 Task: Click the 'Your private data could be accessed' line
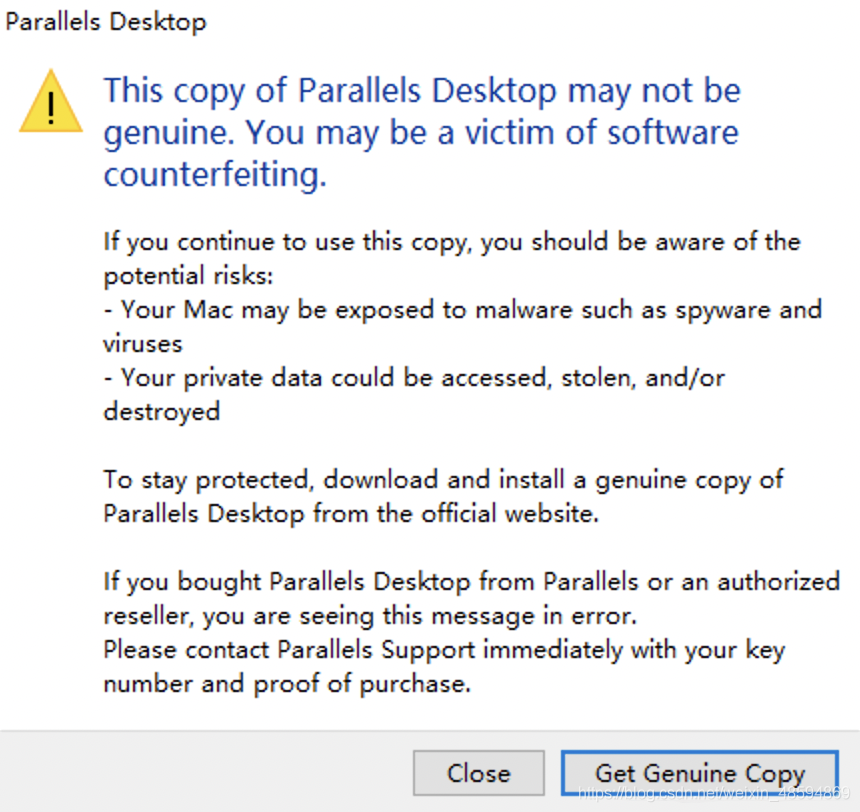coord(415,379)
